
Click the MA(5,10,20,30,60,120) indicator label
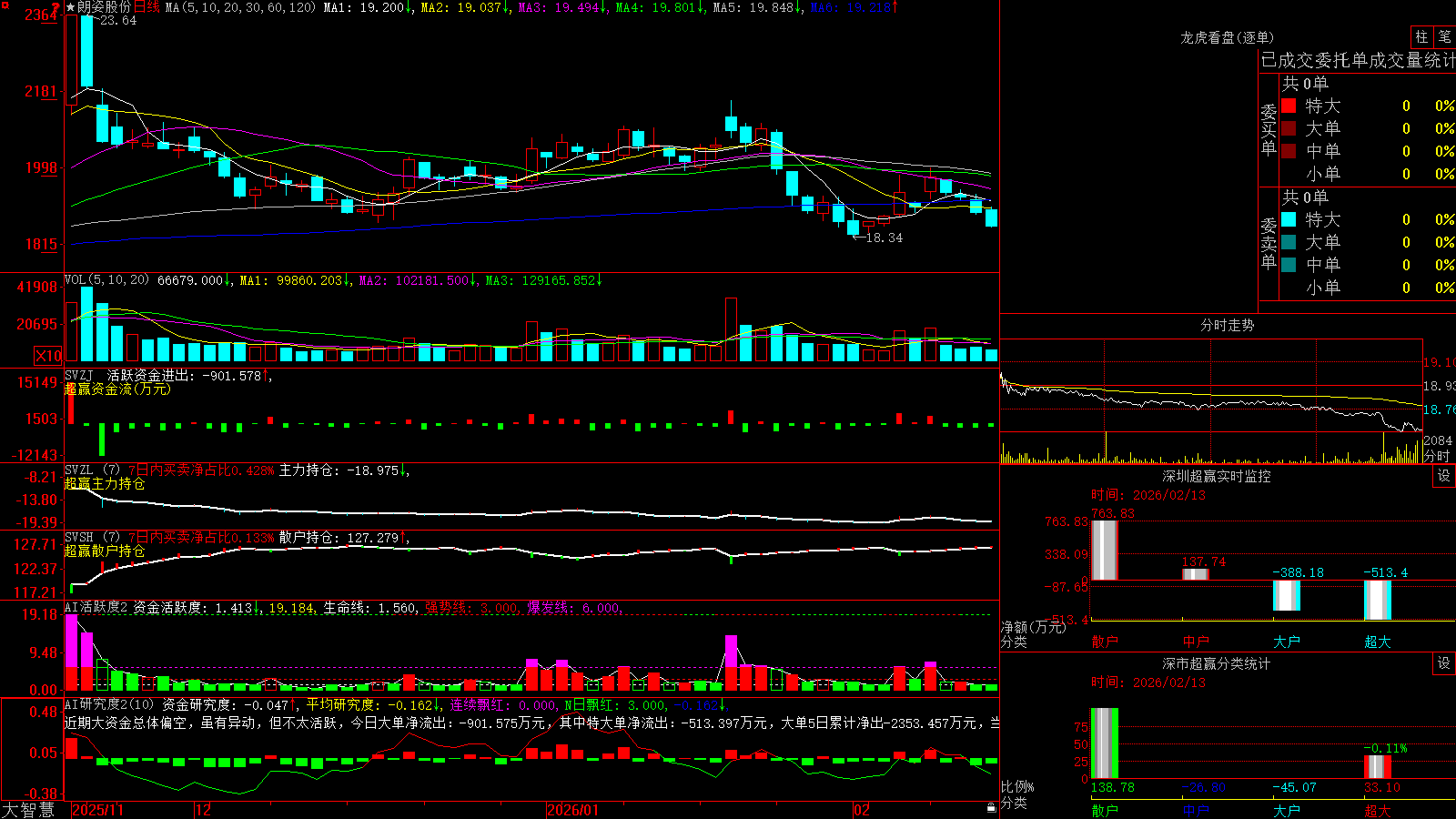click(x=241, y=7)
